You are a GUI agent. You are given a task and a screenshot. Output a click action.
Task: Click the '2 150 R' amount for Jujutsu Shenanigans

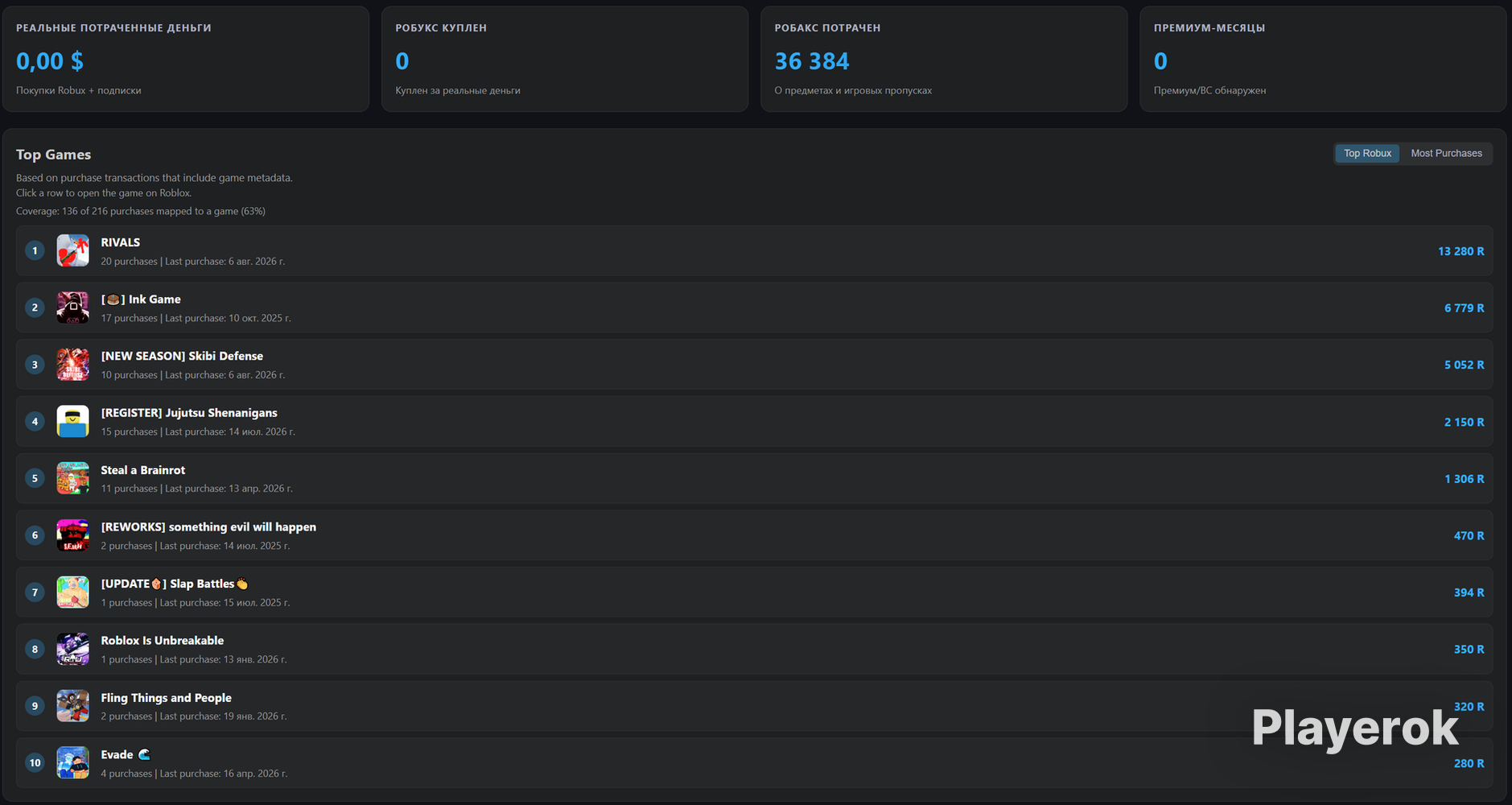tap(1465, 422)
